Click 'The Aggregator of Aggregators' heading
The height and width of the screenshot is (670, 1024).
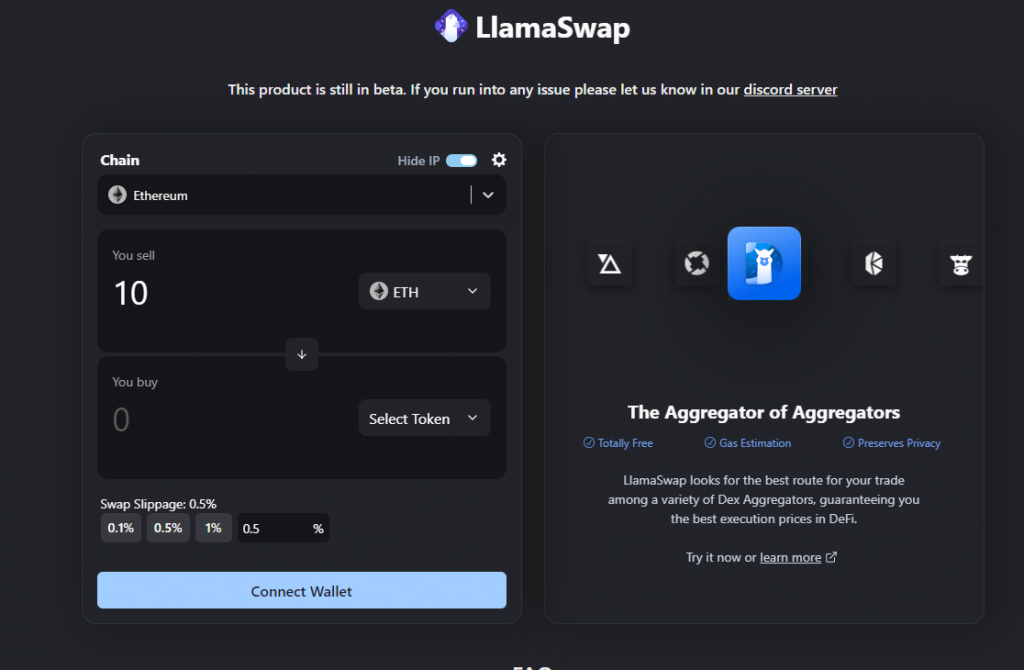(763, 412)
